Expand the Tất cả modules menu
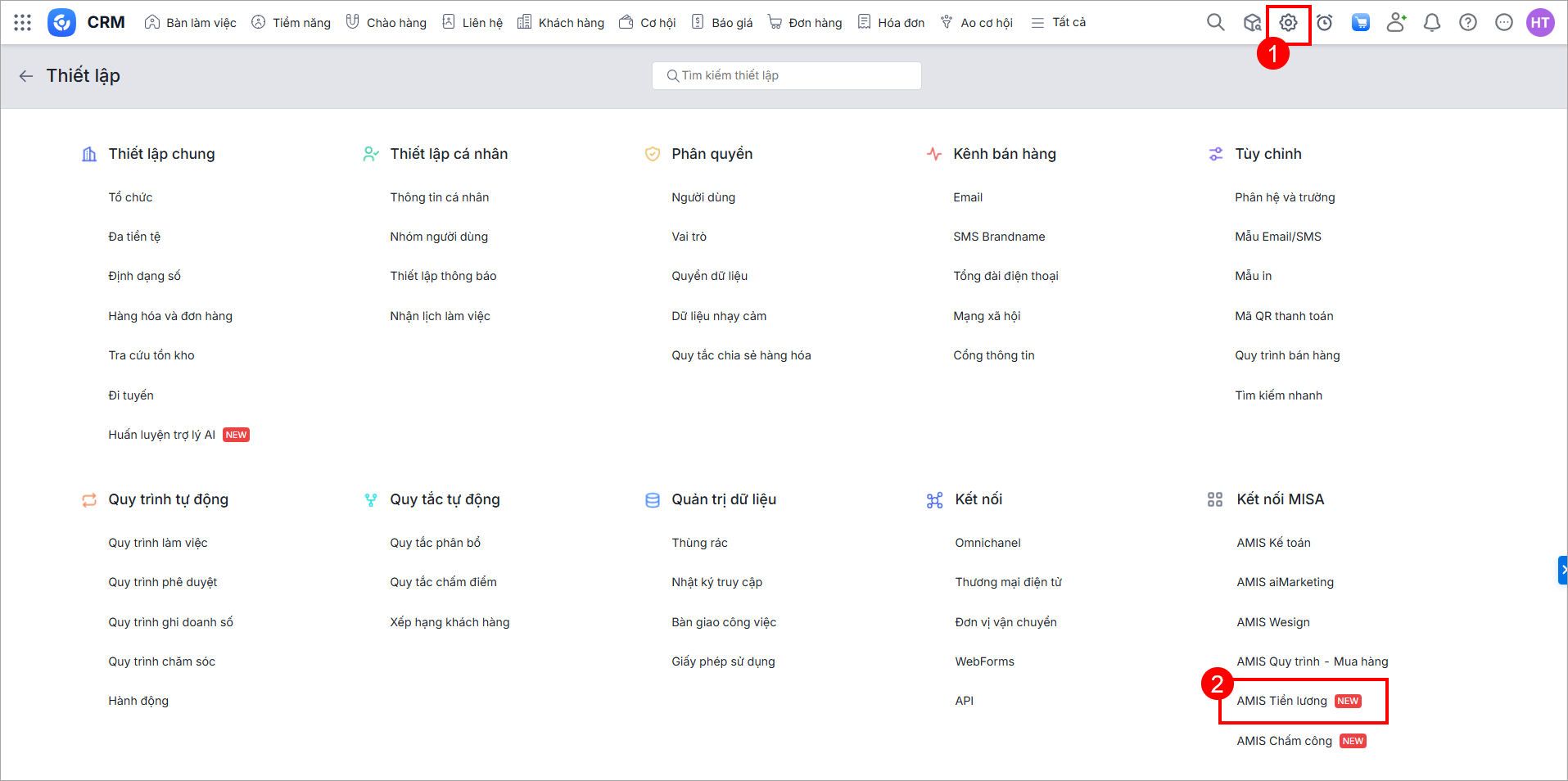The height and width of the screenshot is (781, 1568). (1059, 23)
